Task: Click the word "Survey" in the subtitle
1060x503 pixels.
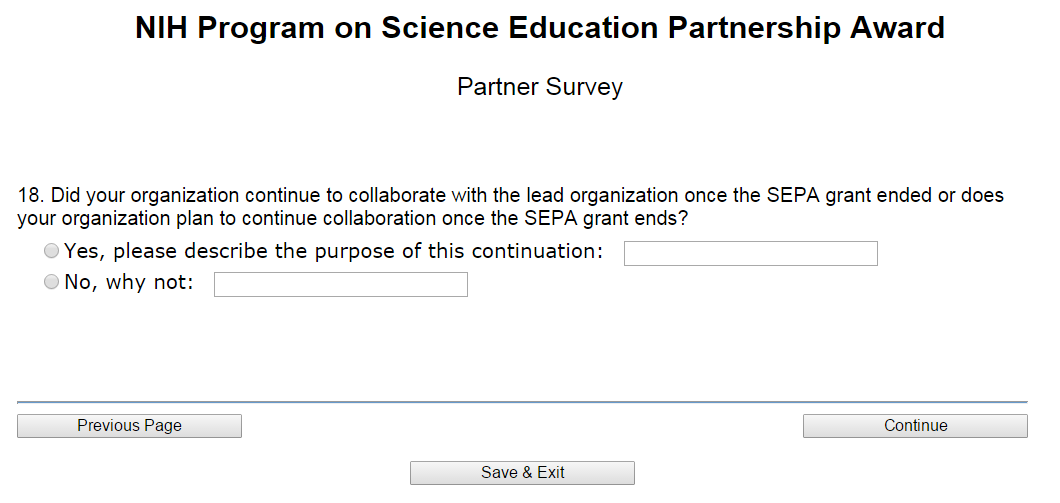Action: pos(582,87)
